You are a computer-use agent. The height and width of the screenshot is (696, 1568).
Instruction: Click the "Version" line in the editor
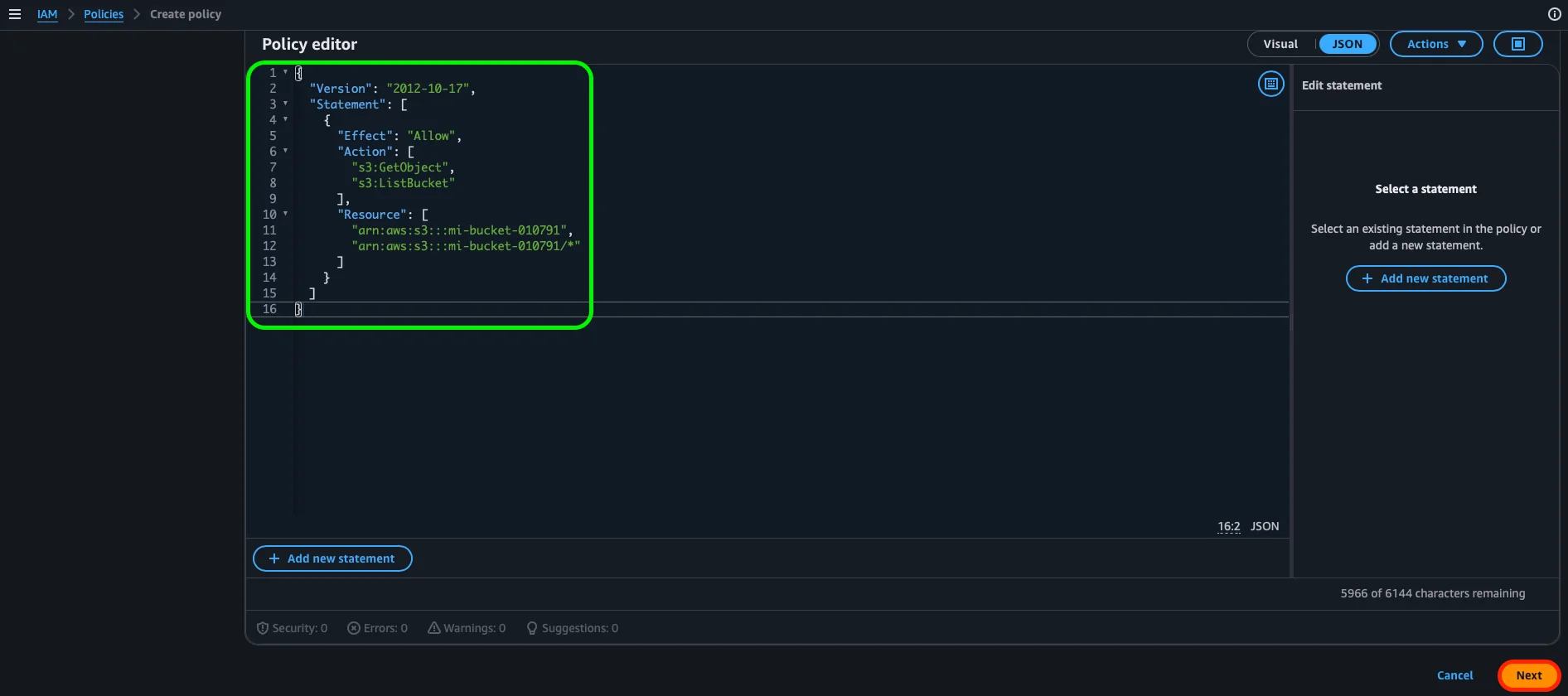tap(392, 89)
